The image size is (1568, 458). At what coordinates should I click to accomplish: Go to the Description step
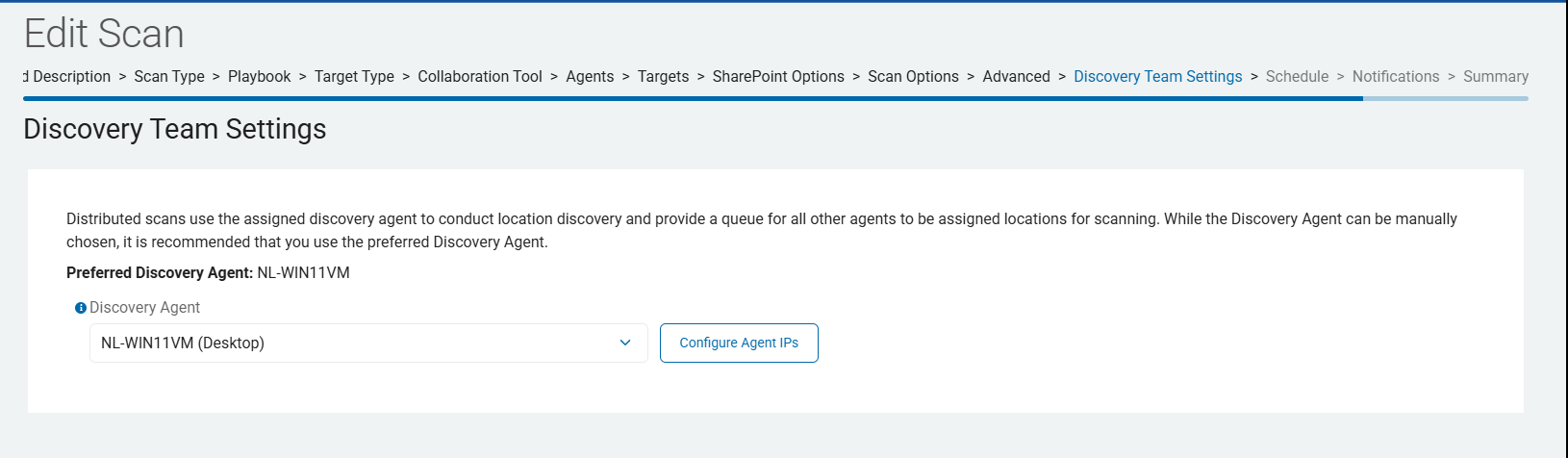click(x=69, y=76)
